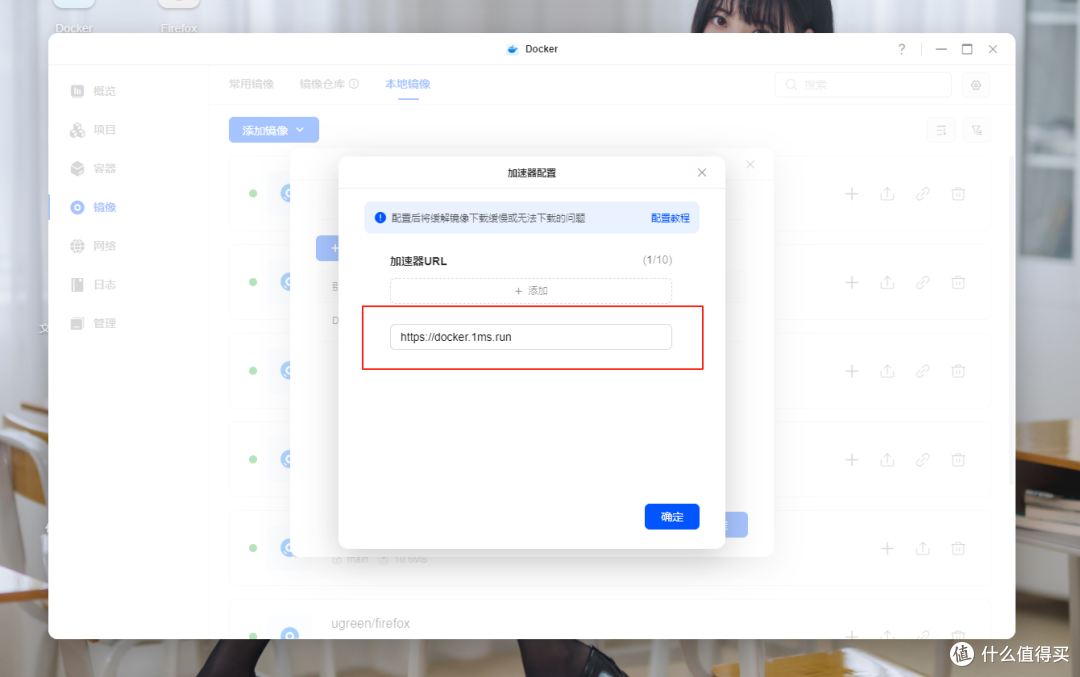Open 网络 in the sidebar
The height and width of the screenshot is (677, 1080).
coord(94,246)
